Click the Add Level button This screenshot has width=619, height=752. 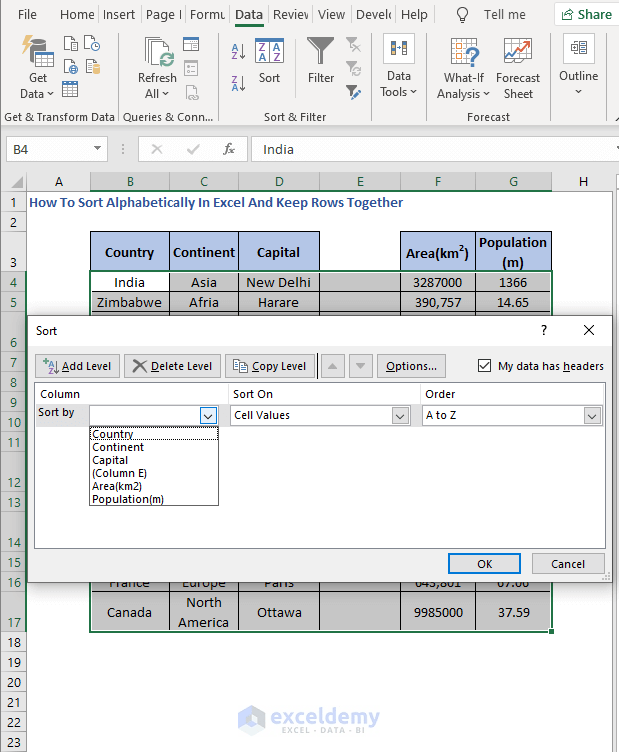(77, 366)
